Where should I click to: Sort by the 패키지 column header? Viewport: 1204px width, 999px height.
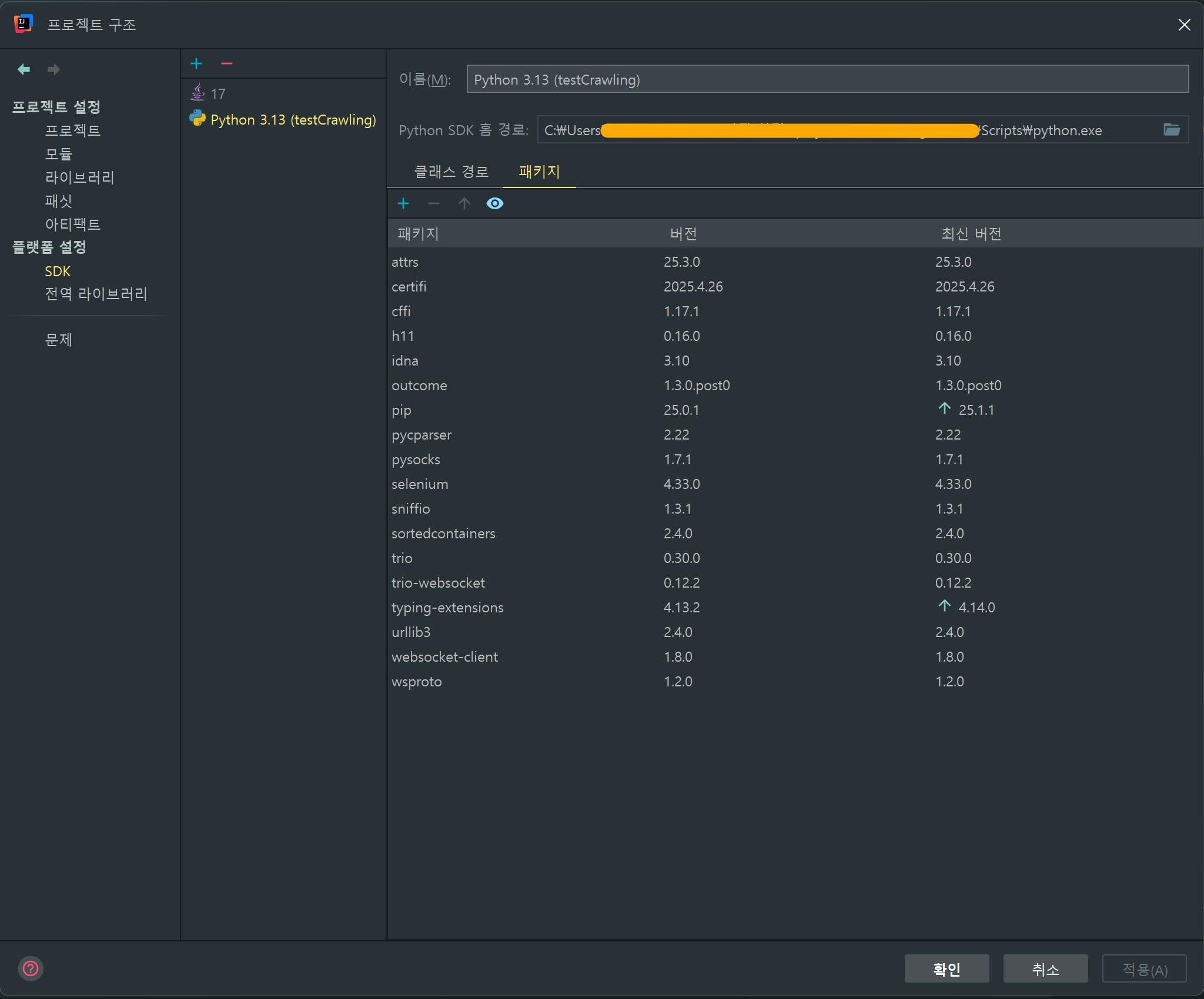point(419,234)
